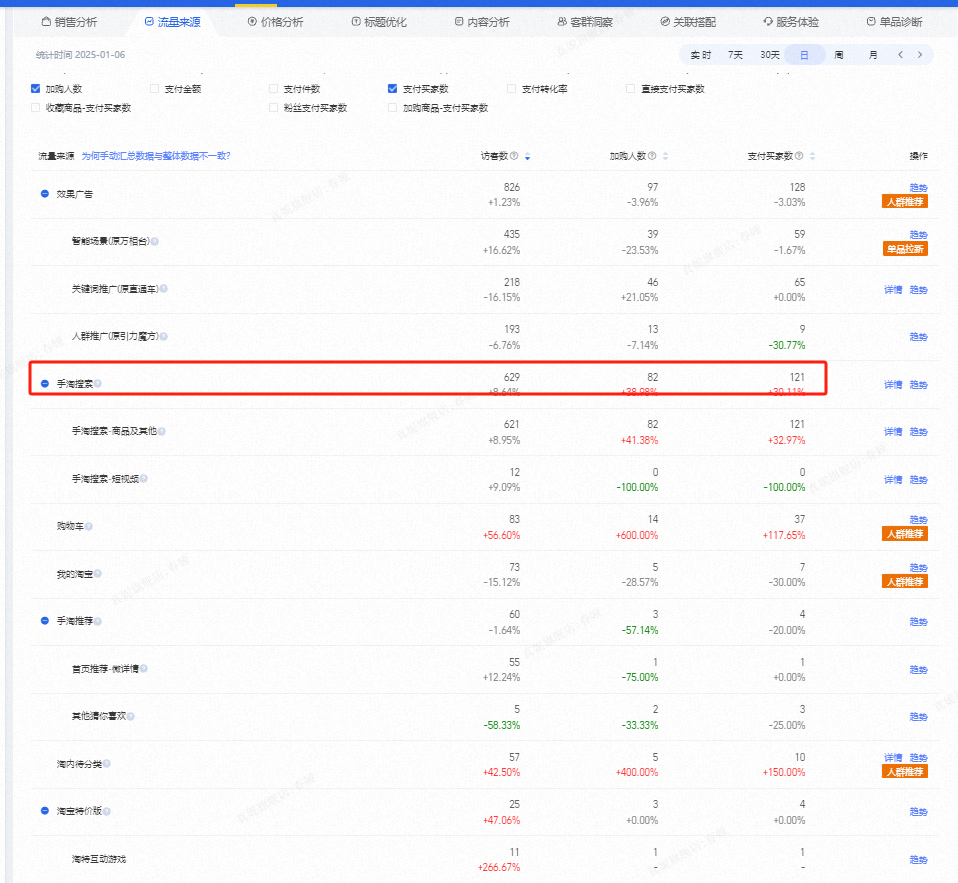The height and width of the screenshot is (883, 958).
Task: Sort table by 加购人数 column arrows
Action: point(665,156)
